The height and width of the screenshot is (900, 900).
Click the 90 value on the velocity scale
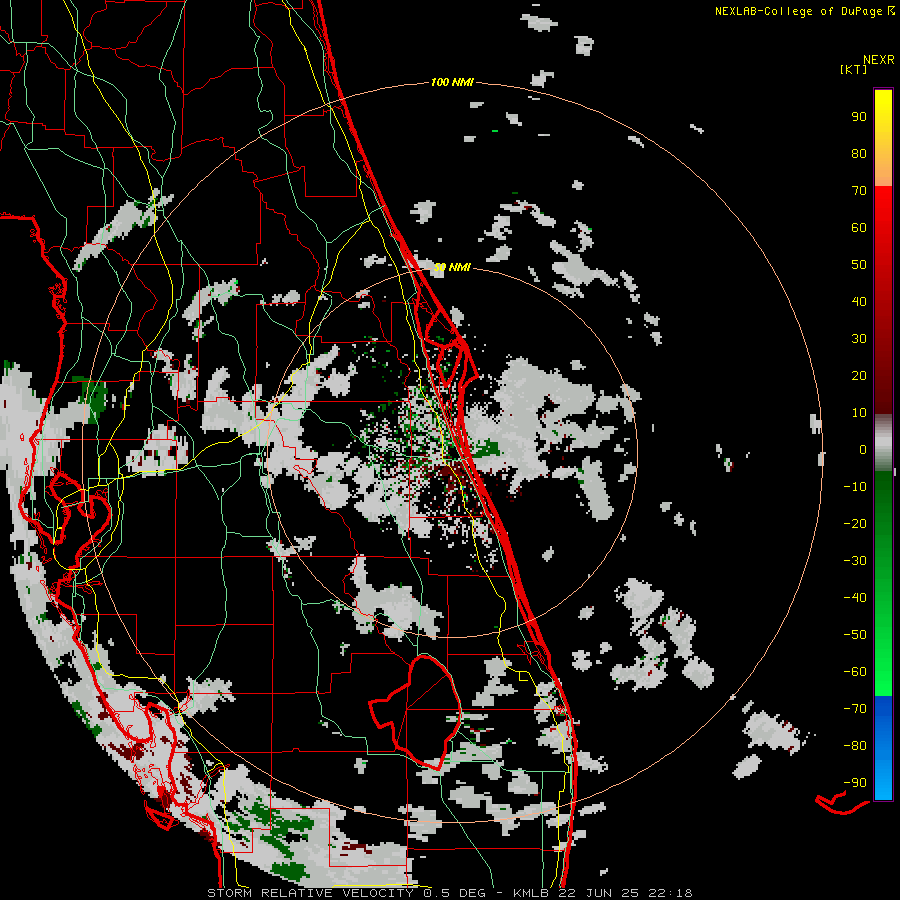tap(859, 117)
